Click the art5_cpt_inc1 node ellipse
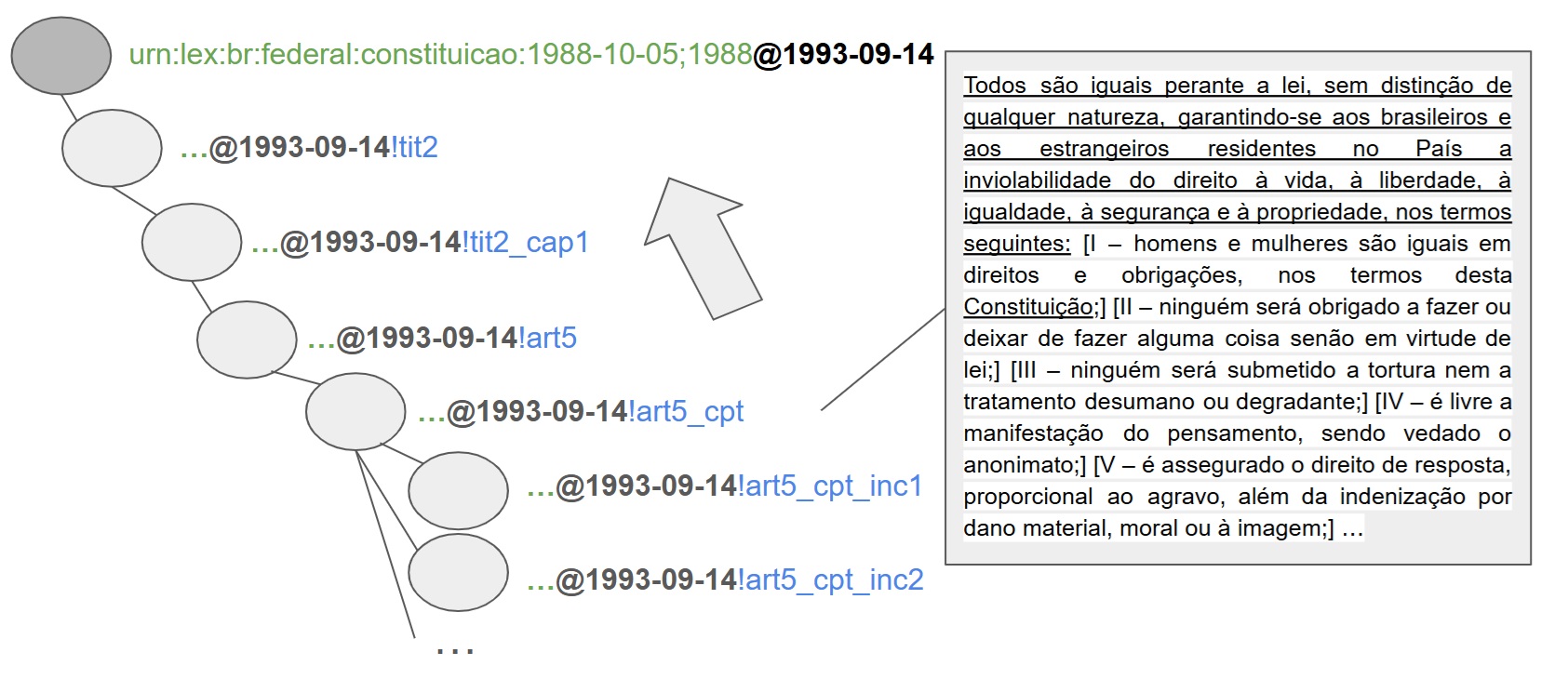Viewport: 1568px width, 679px height. [458, 490]
